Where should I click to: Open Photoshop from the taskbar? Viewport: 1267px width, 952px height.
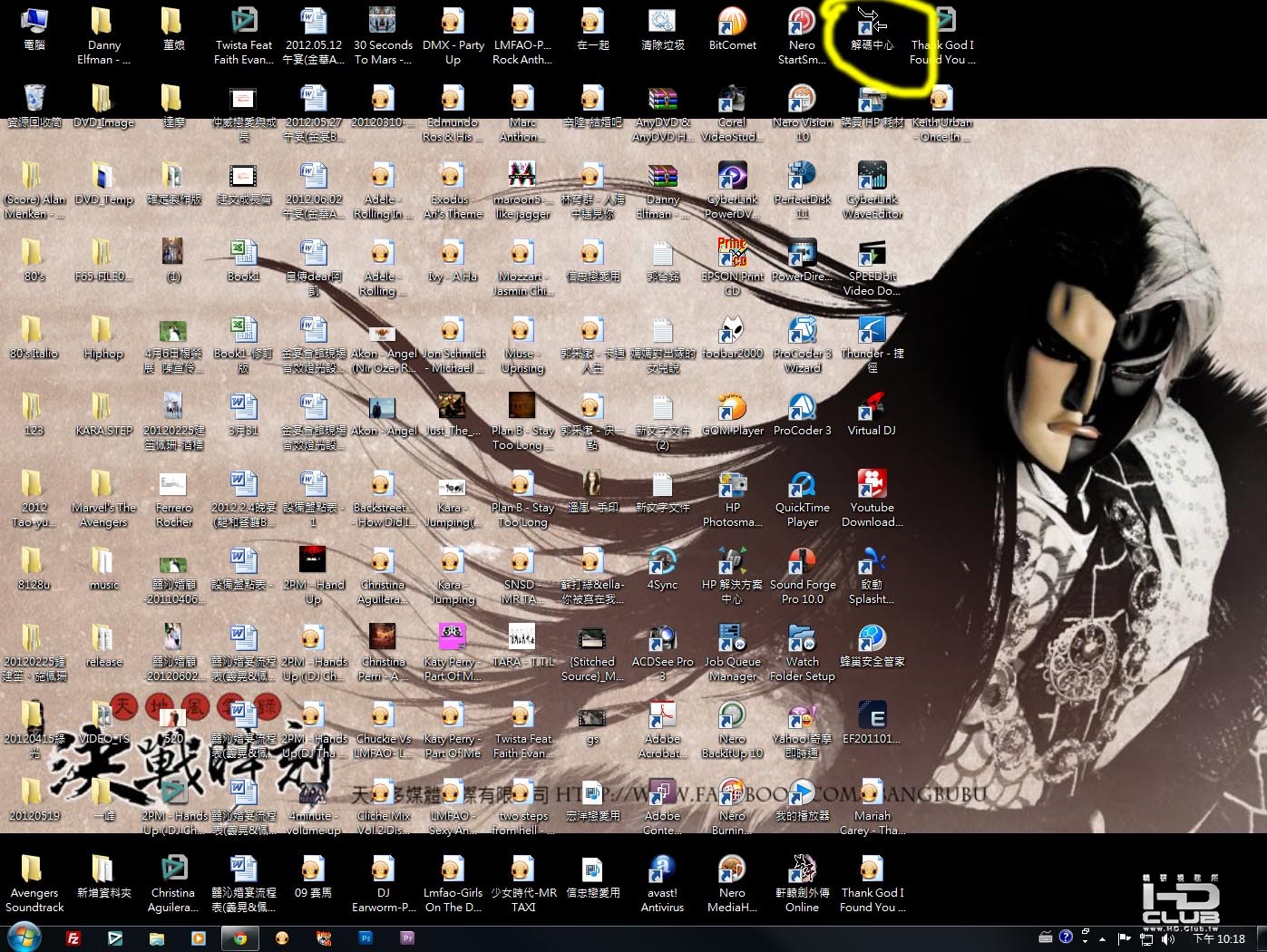tap(365, 938)
